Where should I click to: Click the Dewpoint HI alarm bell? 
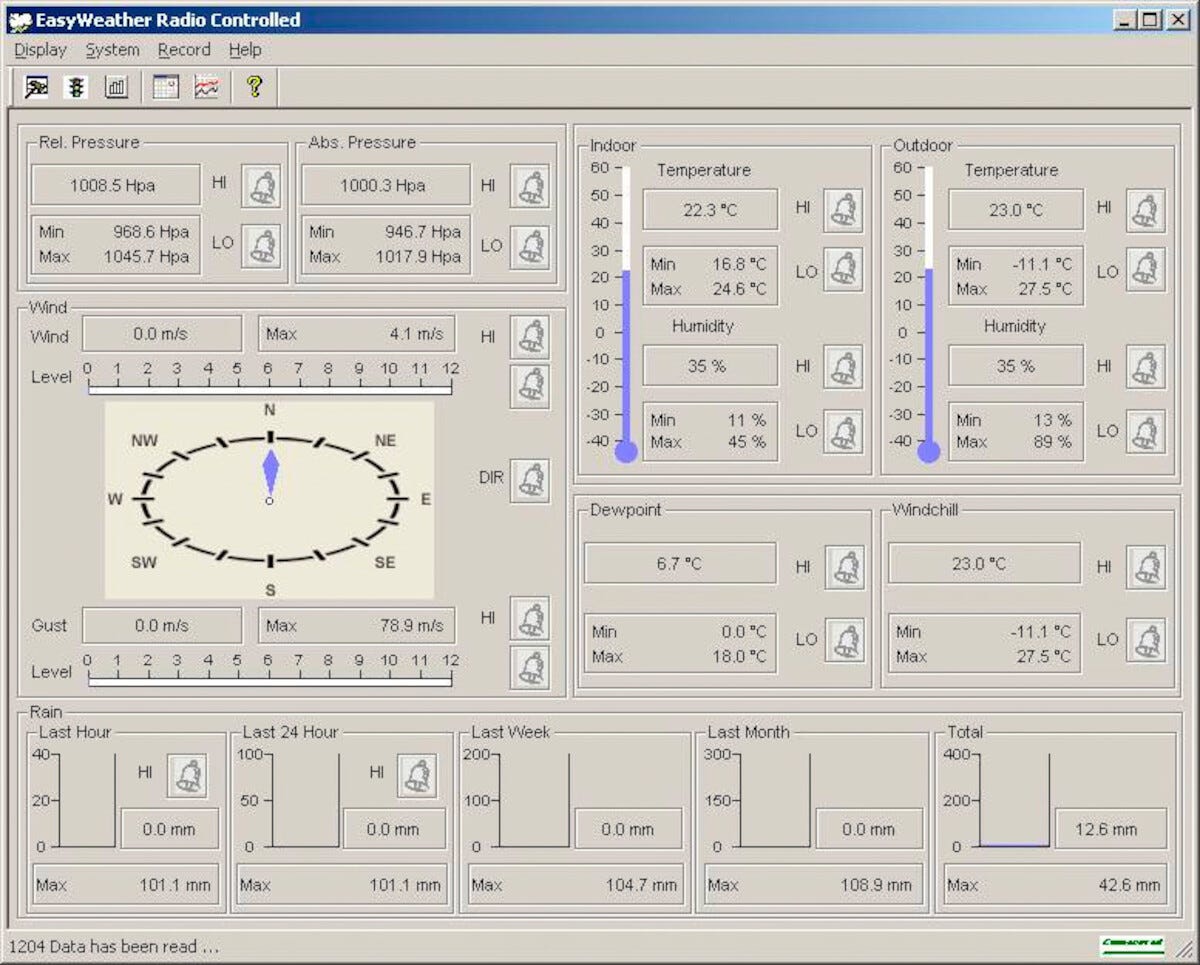(845, 567)
